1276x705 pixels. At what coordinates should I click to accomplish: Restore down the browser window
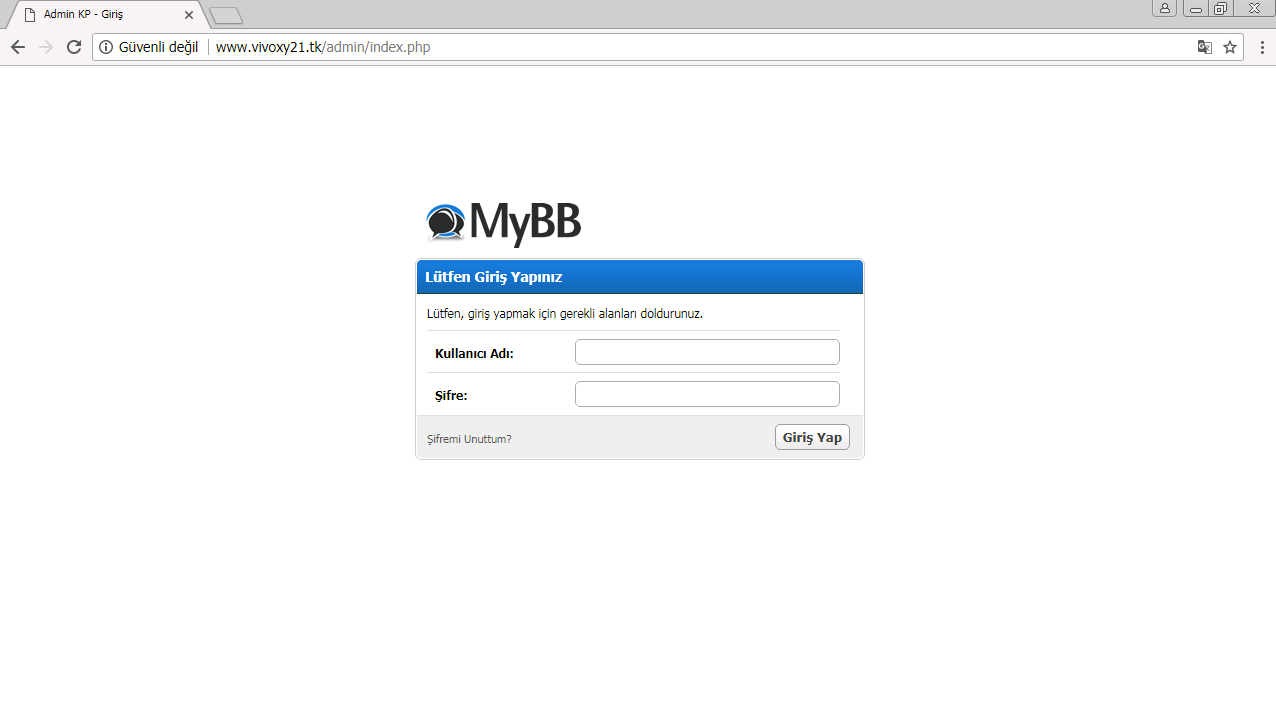1220,8
